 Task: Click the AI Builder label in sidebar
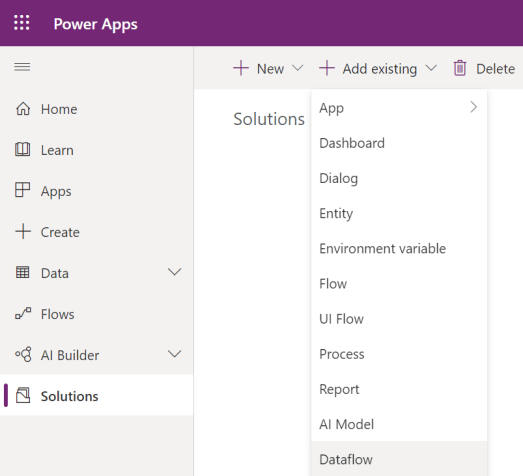click(70, 355)
